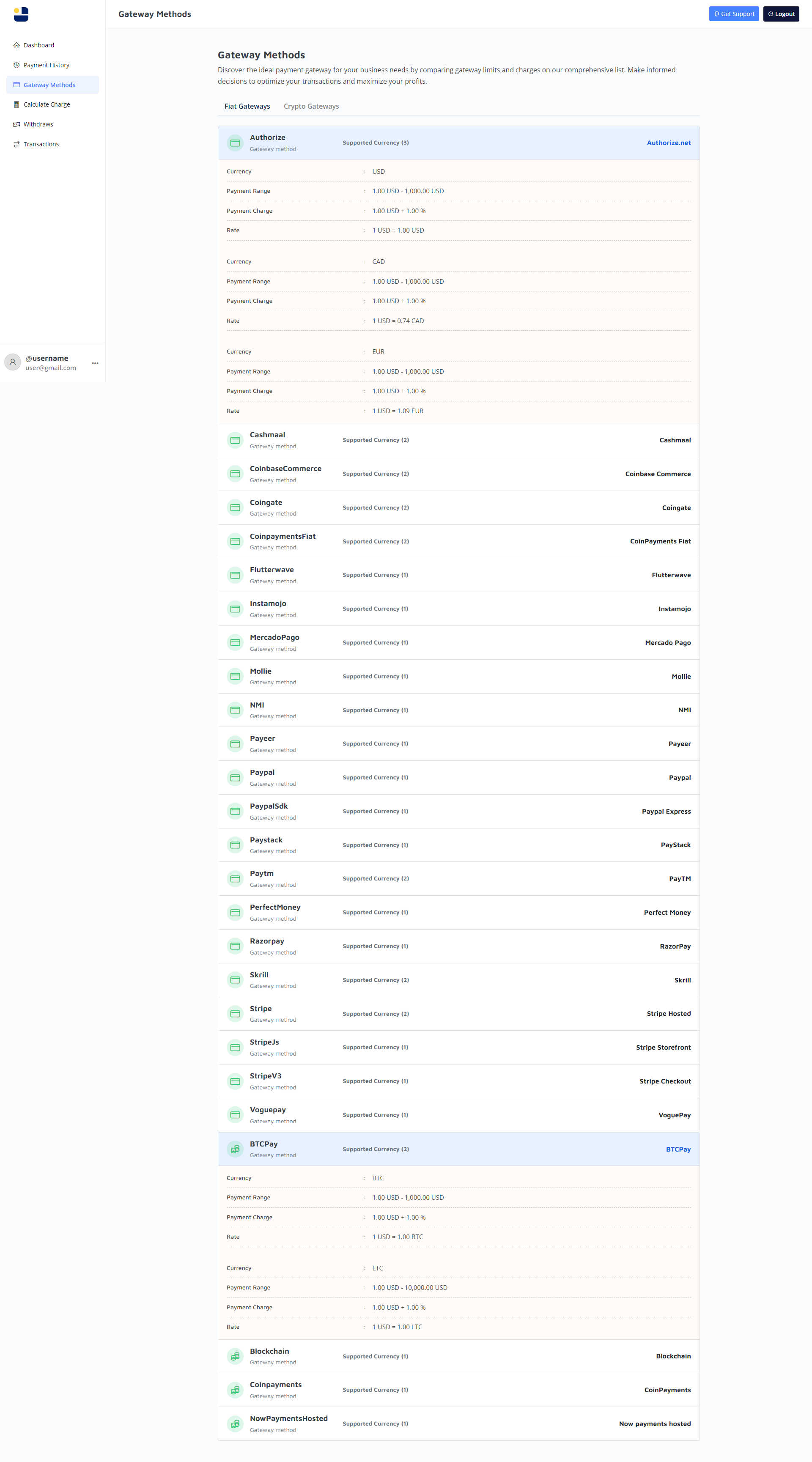
Task: Click the blue BTCPay label on the right
Action: (678, 1149)
